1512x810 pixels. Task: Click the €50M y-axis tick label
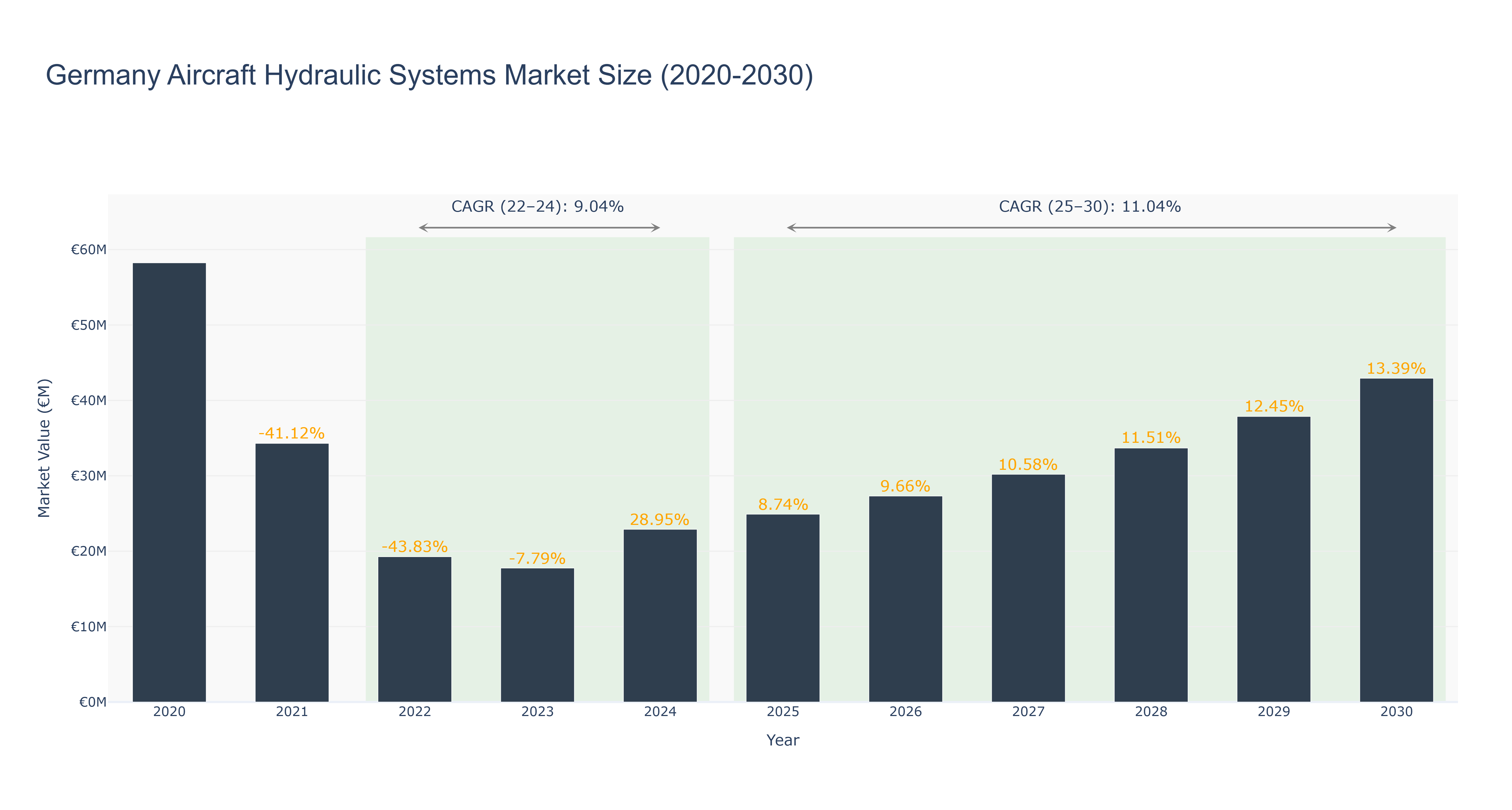89,325
